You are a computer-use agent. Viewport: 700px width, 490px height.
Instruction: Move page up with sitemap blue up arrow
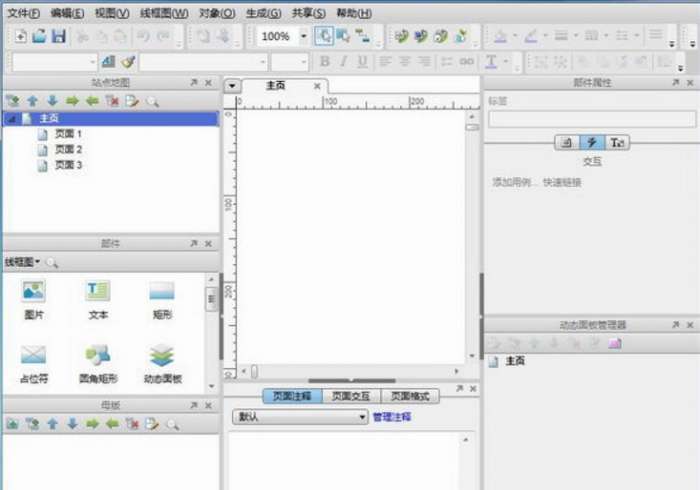(32, 101)
